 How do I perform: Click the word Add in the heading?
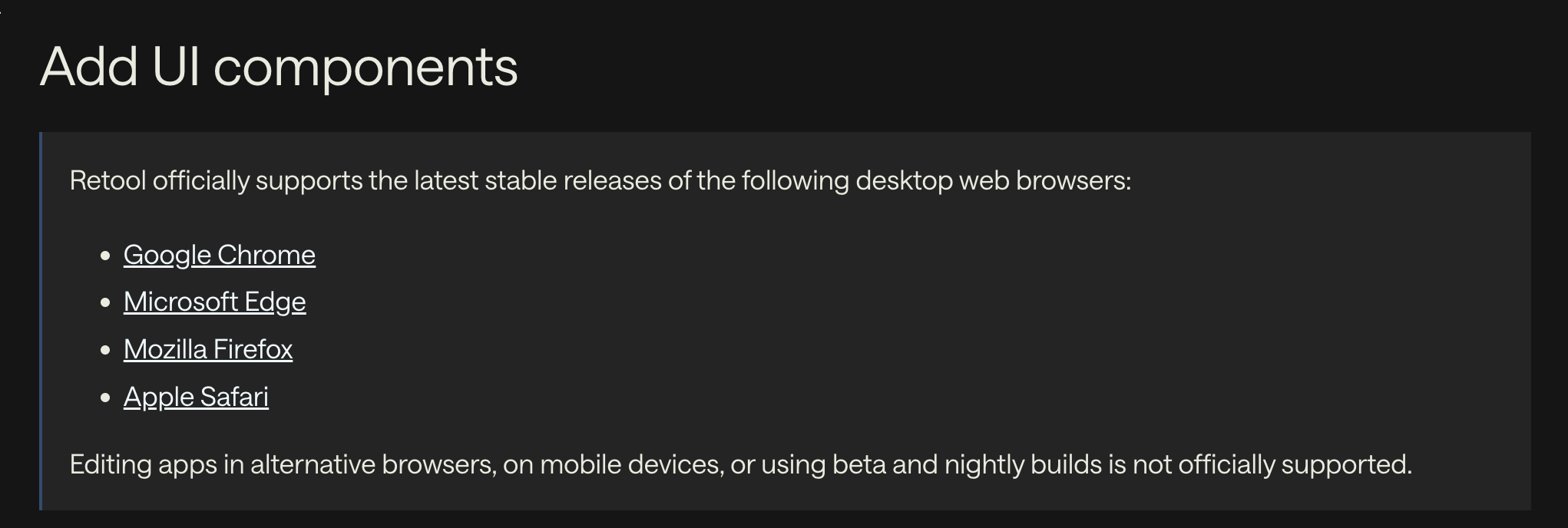(x=89, y=67)
